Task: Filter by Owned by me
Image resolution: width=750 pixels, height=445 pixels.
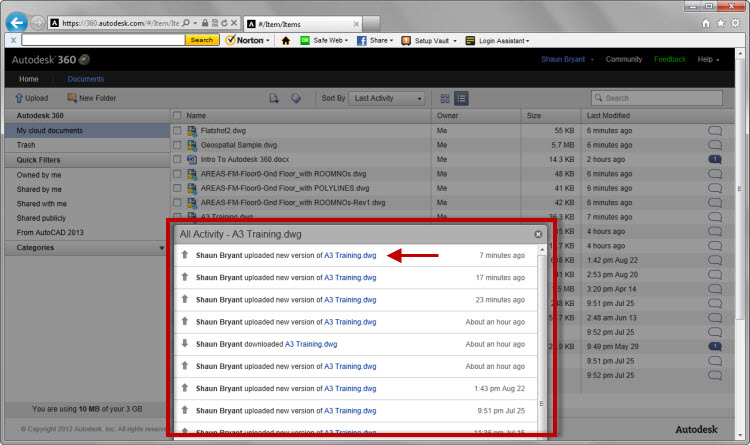Action: (39, 175)
